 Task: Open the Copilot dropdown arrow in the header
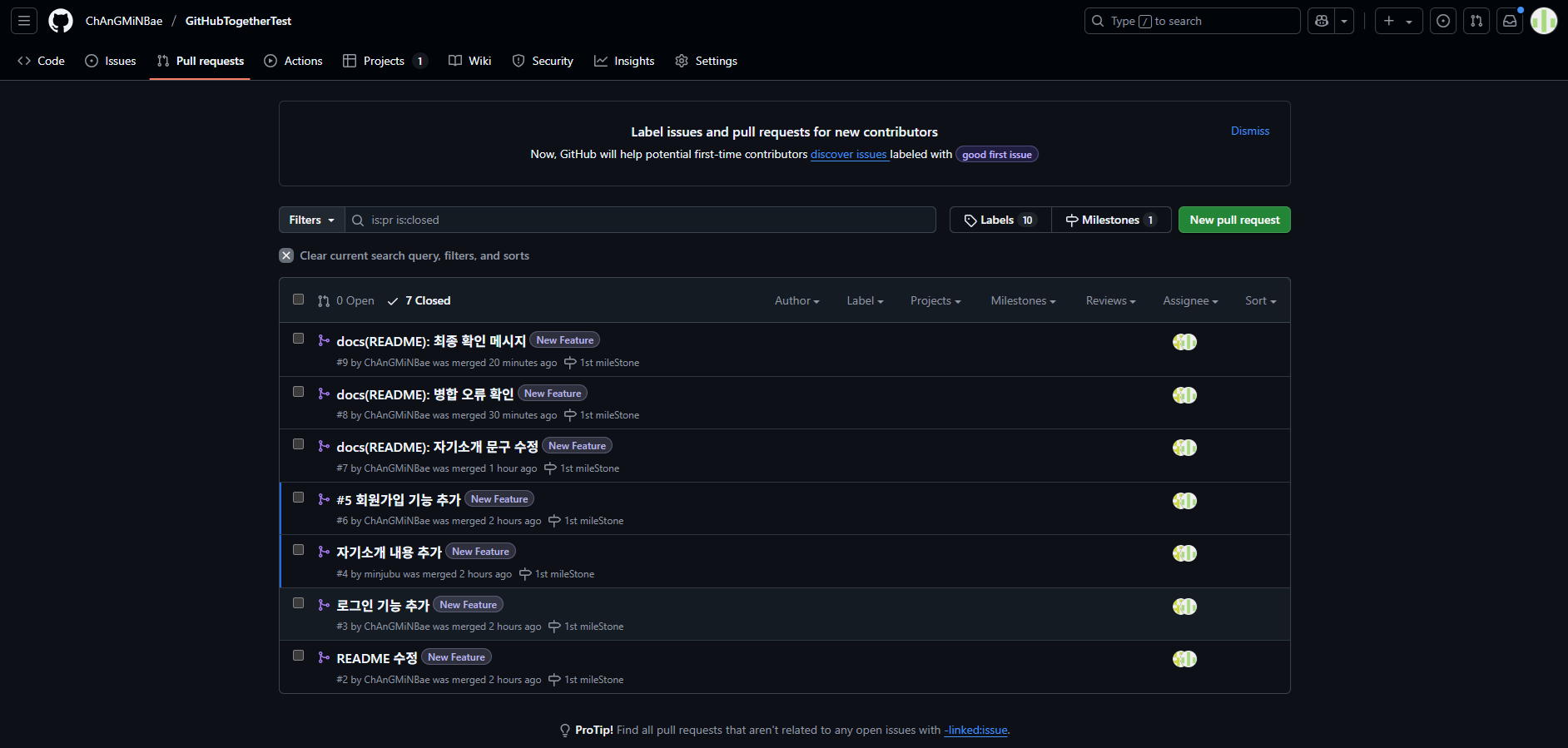pos(1344,21)
